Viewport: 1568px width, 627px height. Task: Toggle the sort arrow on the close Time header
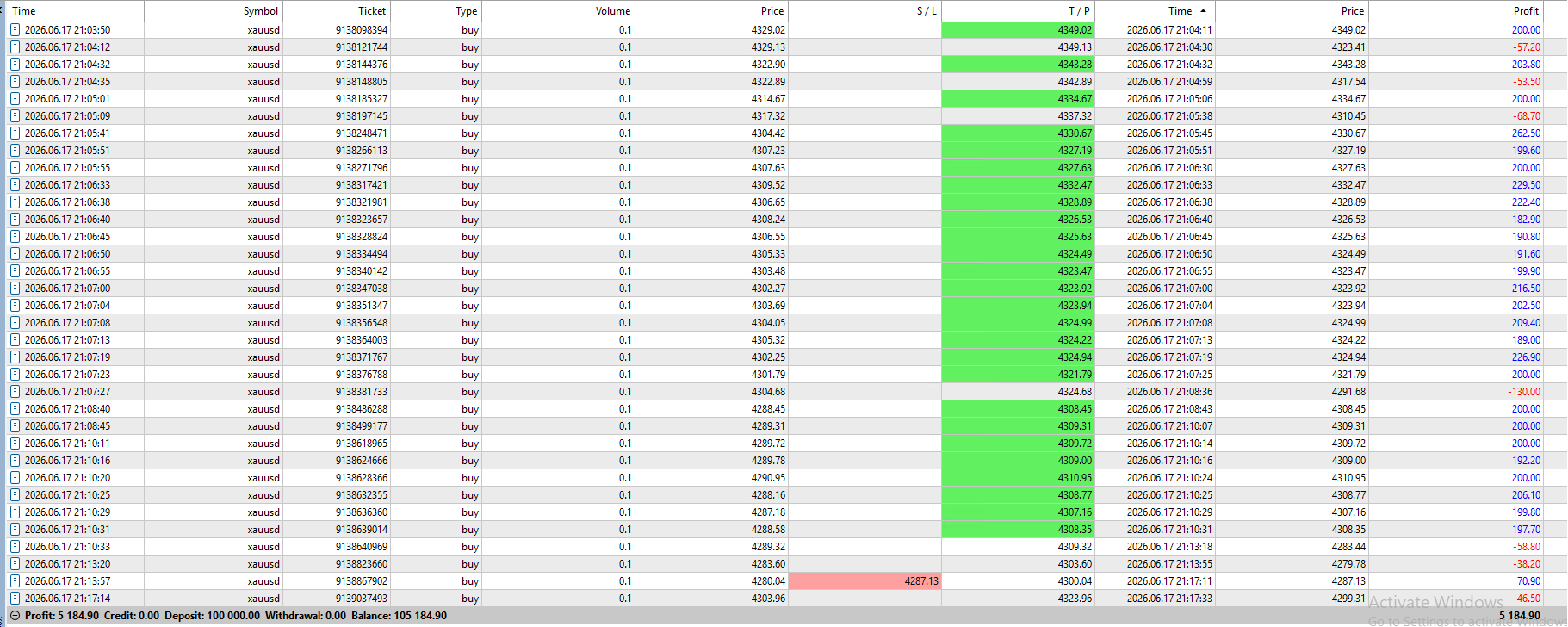[1203, 11]
